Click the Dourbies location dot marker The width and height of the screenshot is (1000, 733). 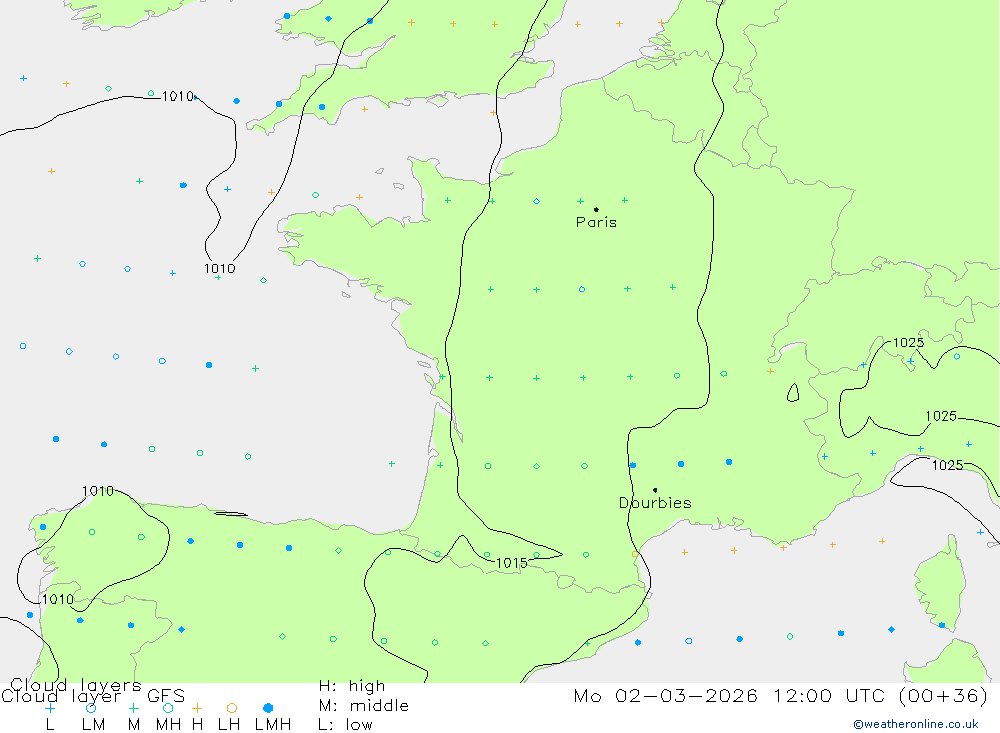coord(655,490)
